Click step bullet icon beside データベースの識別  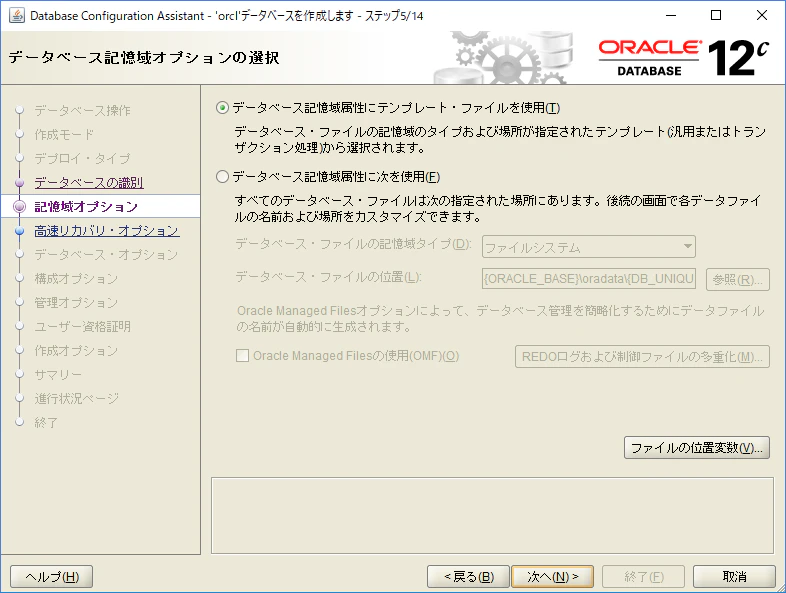tap(20, 182)
